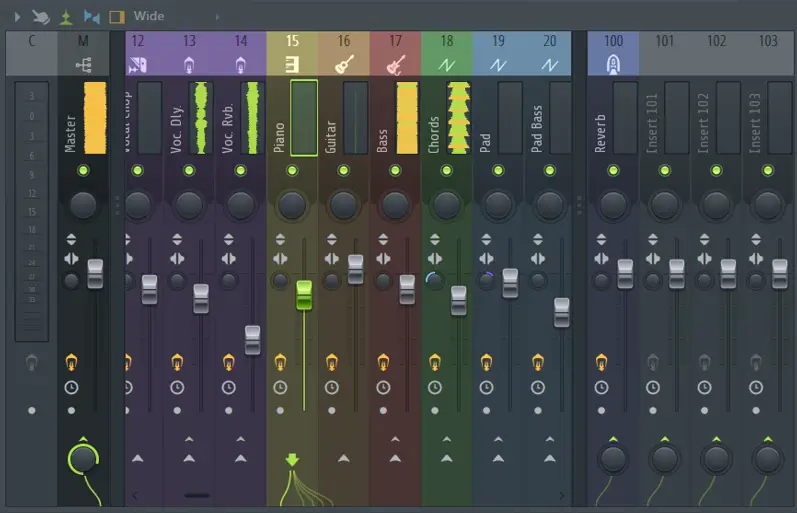Mute the Master track green light

[84, 171]
